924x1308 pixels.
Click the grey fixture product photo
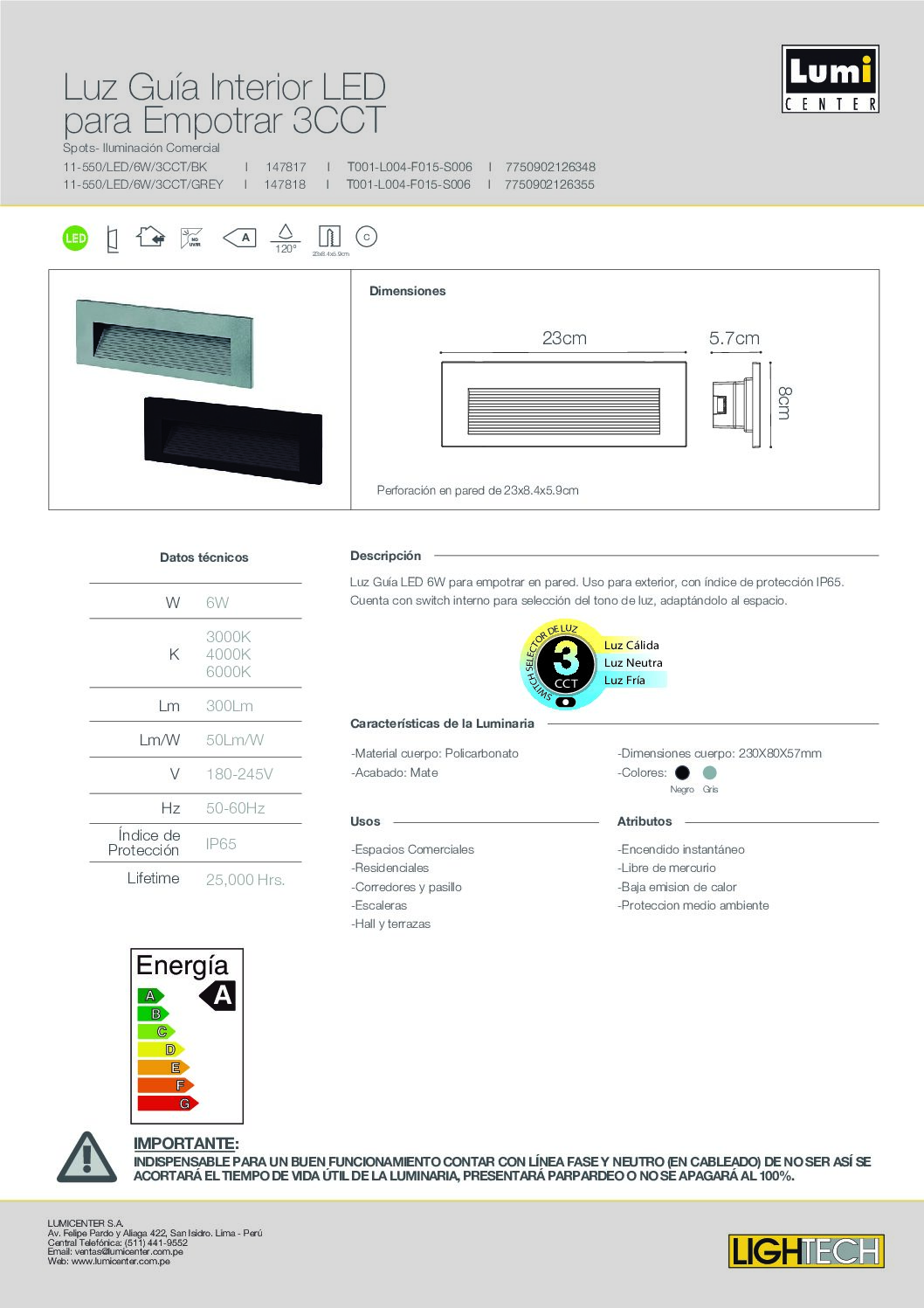coord(164,343)
